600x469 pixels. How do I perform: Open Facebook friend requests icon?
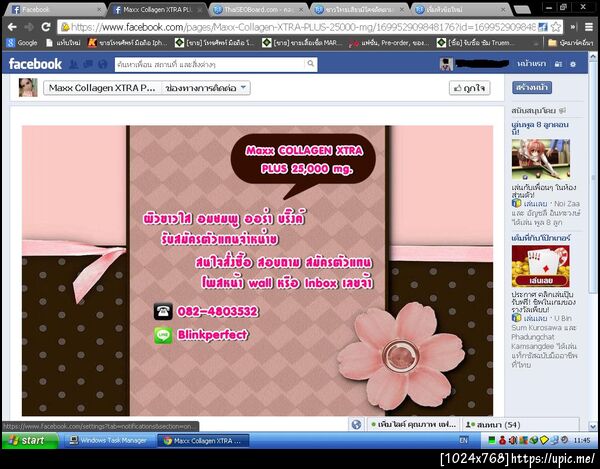(73, 64)
